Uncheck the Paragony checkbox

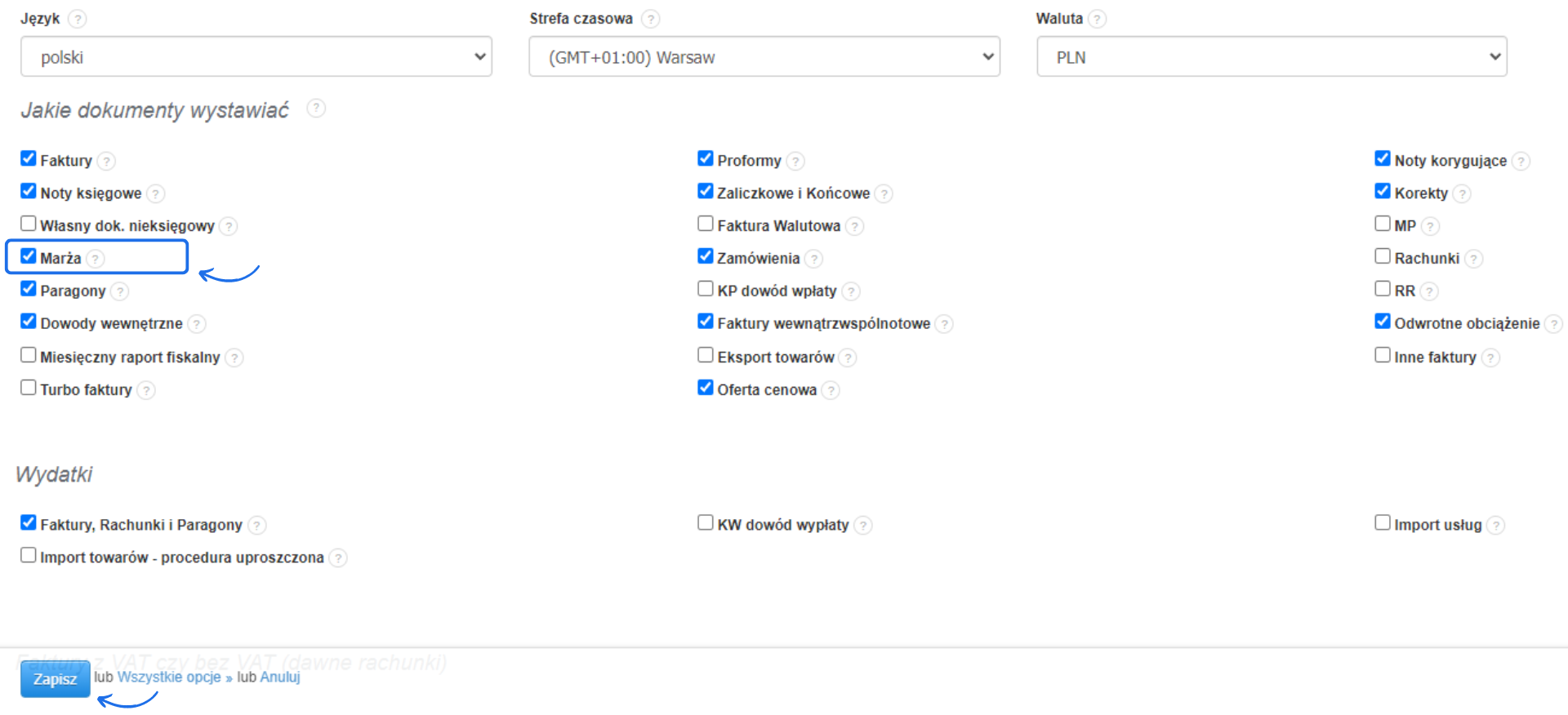coord(29,289)
